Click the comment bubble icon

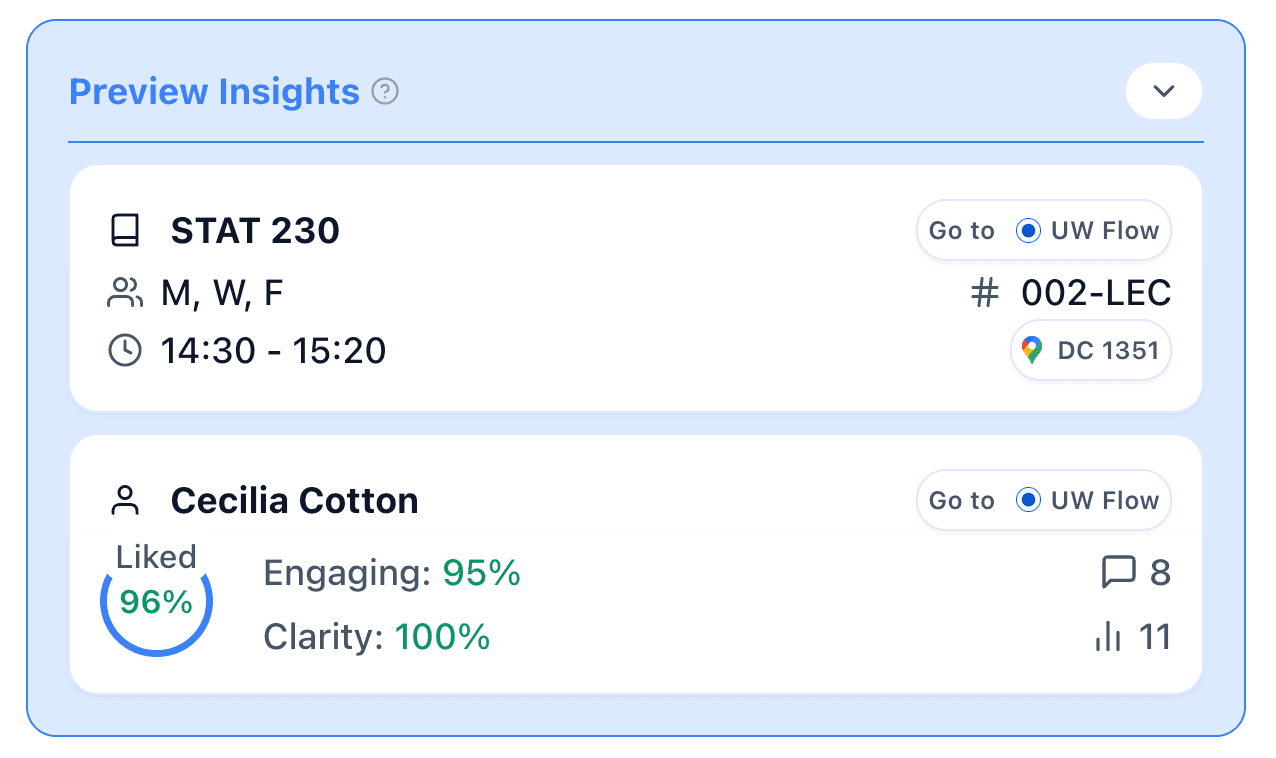1118,573
